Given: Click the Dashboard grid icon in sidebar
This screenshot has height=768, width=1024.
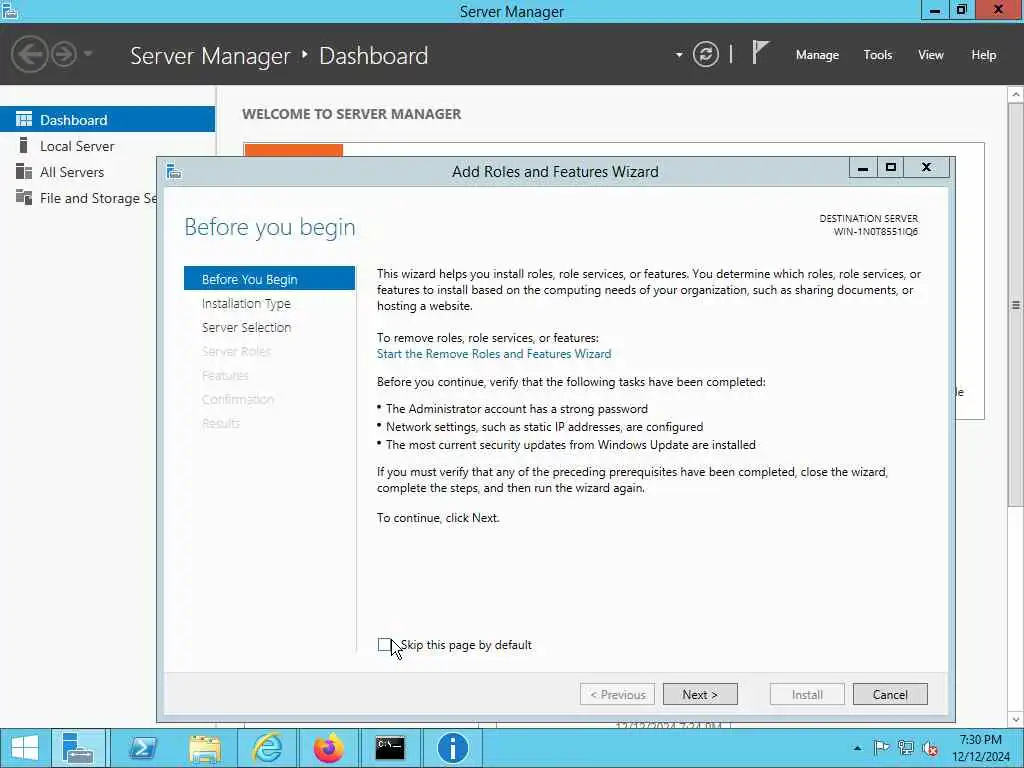Looking at the screenshot, I should point(24,119).
